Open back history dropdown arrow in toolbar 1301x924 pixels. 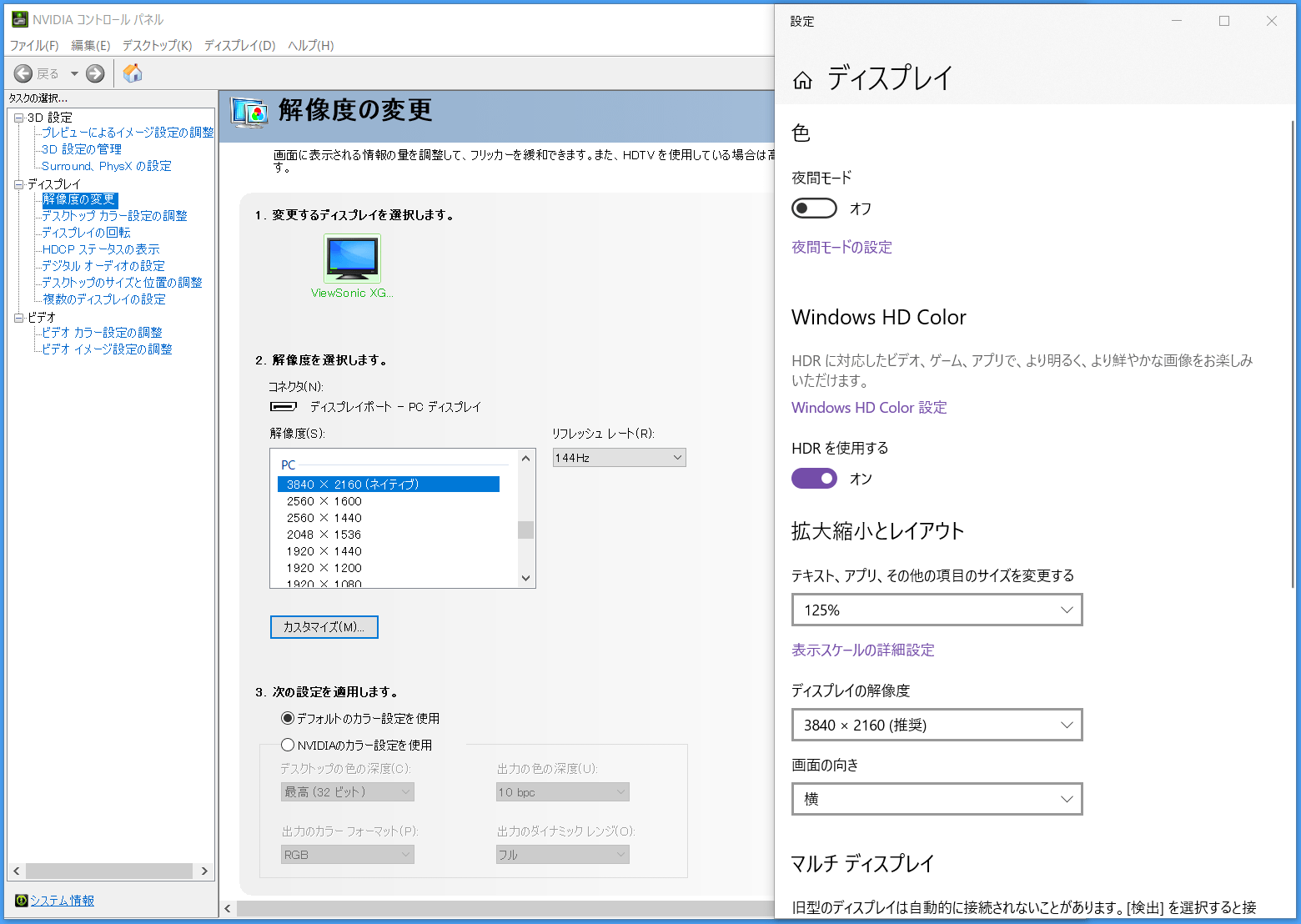coord(74,73)
